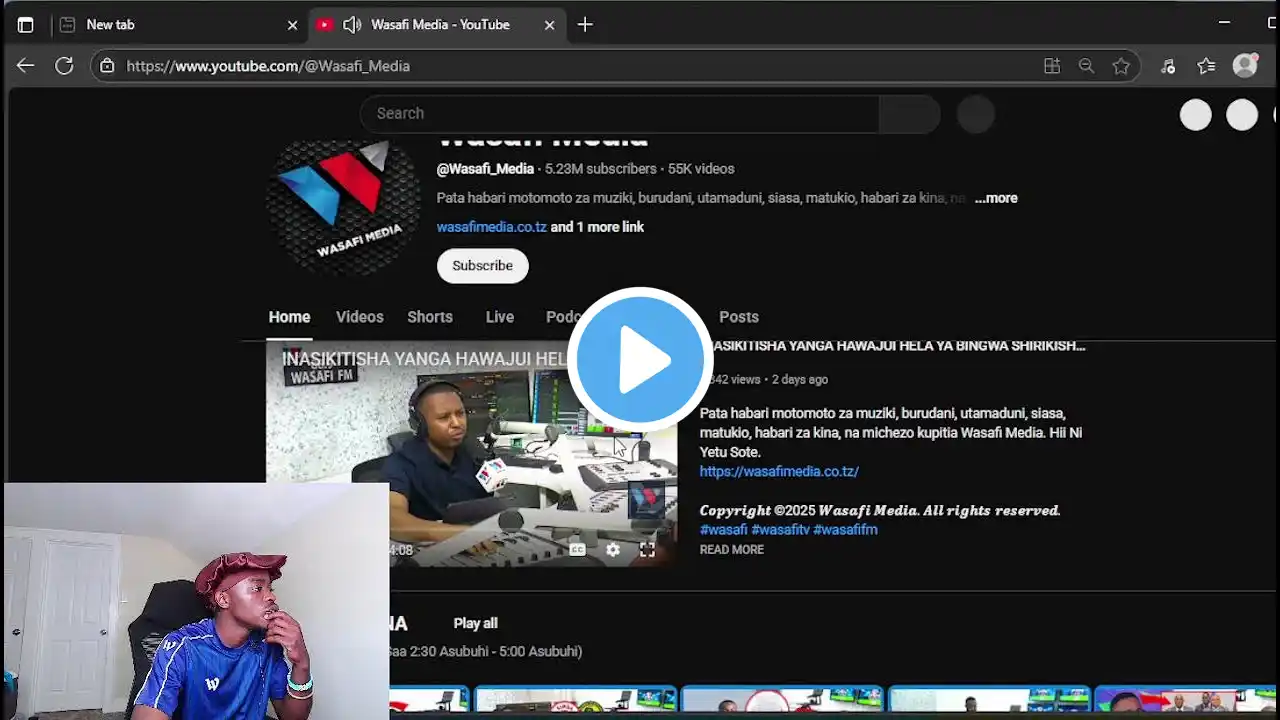Expand channel description with ...more

pyautogui.click(x=996, y=198)
